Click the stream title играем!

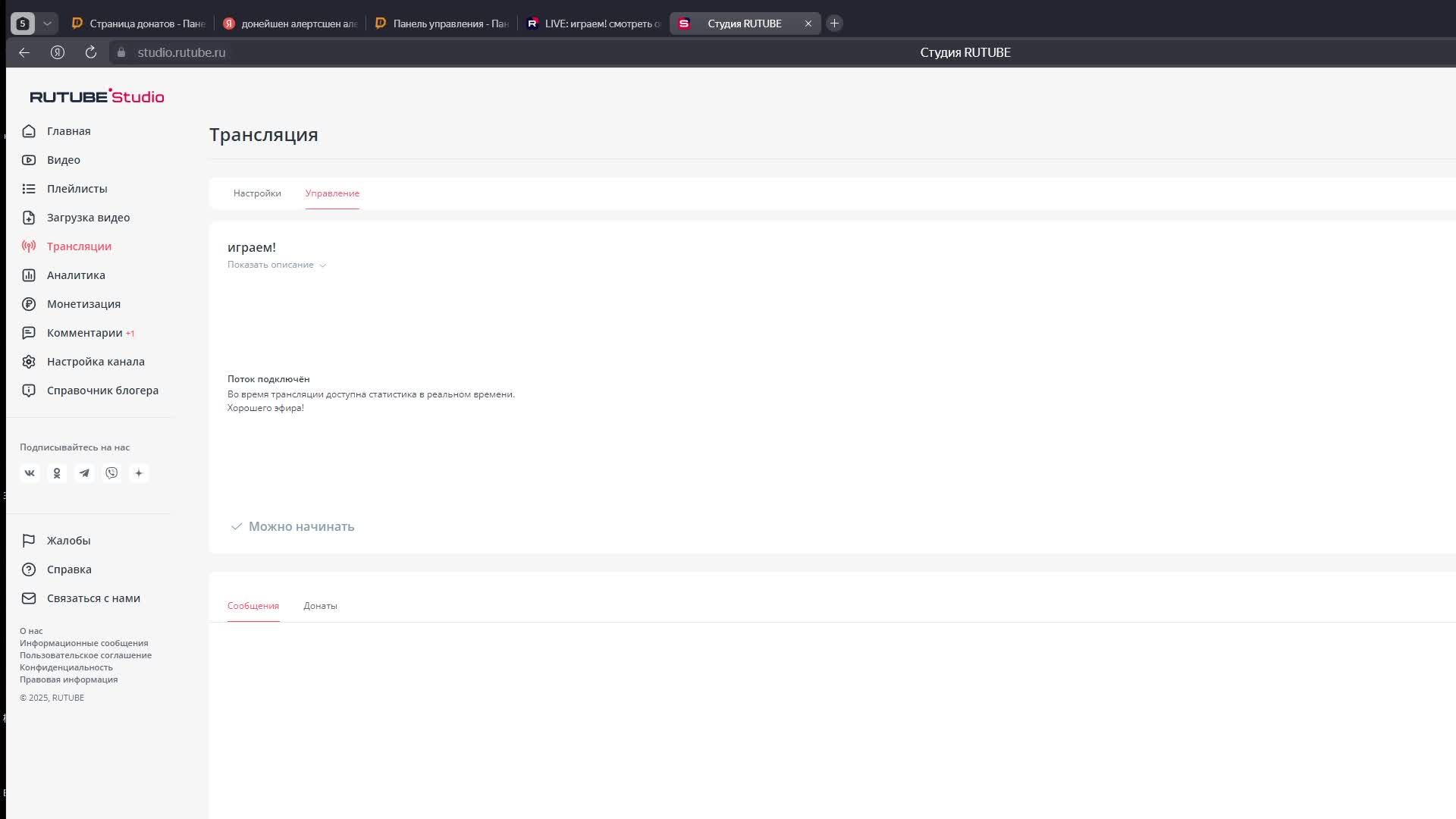(252, 247)
